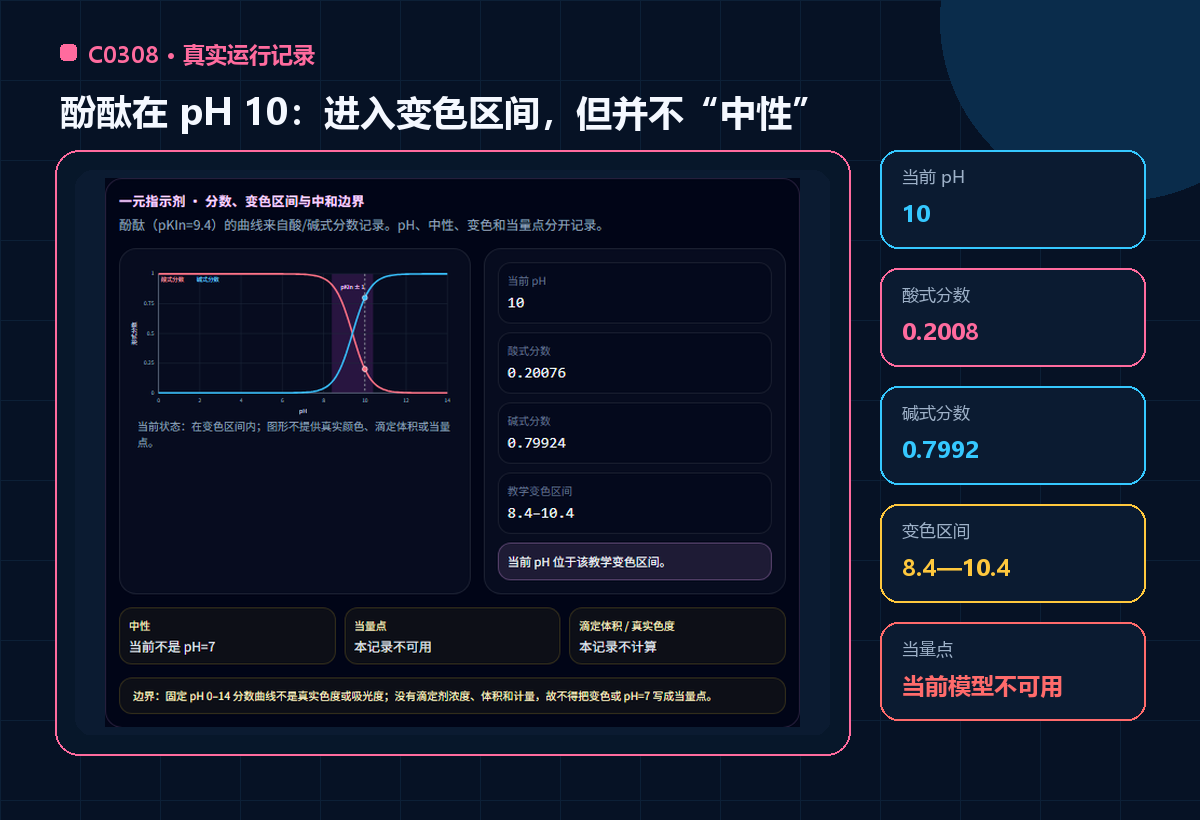Click the 教学变色区间 field 8.4–10.4
Screen dimensions: 1200x820
(x=634, y=503)
